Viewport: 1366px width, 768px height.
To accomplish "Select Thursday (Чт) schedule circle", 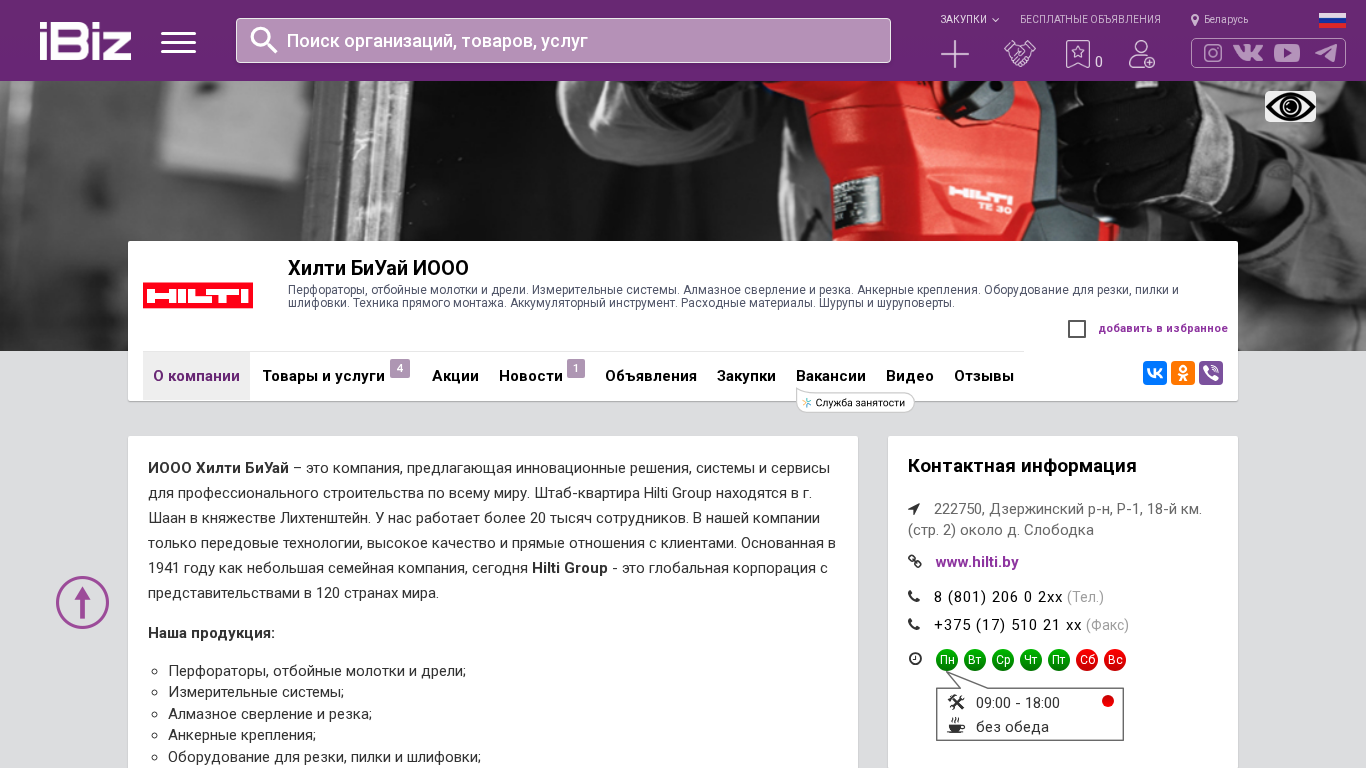I will [1031, 660].
